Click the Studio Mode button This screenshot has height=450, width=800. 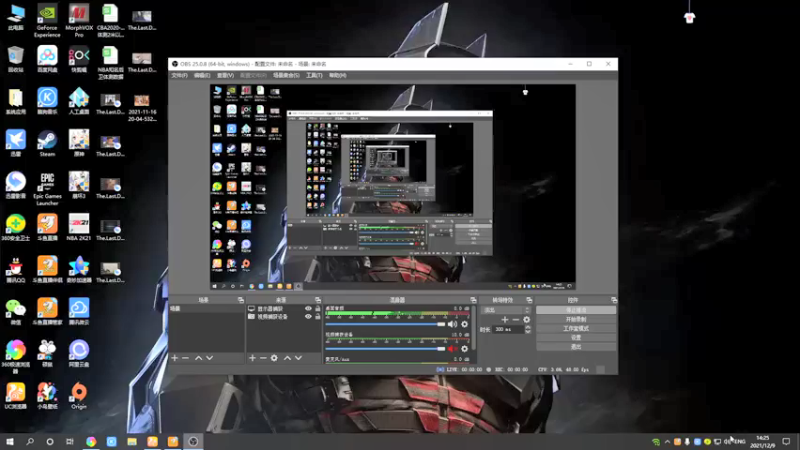tap(576, 329)
